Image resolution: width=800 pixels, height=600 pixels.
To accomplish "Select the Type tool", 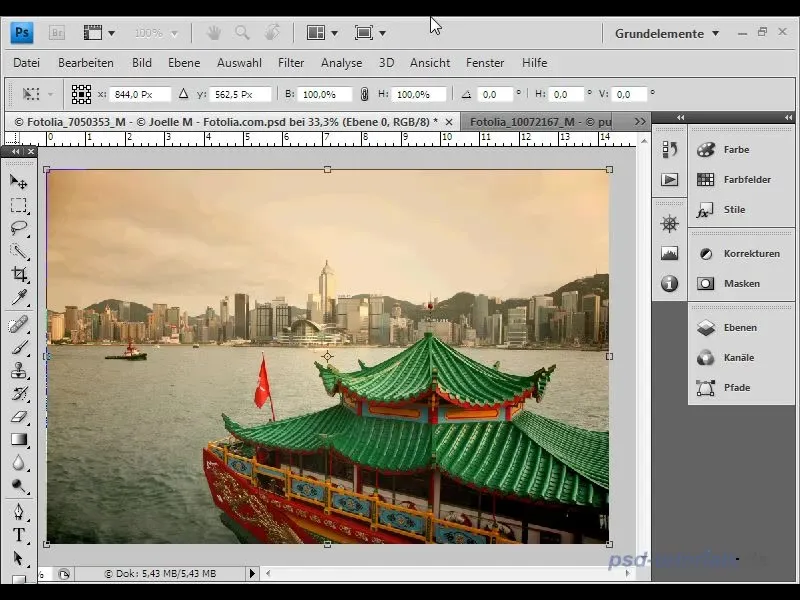I will (19, 535).
